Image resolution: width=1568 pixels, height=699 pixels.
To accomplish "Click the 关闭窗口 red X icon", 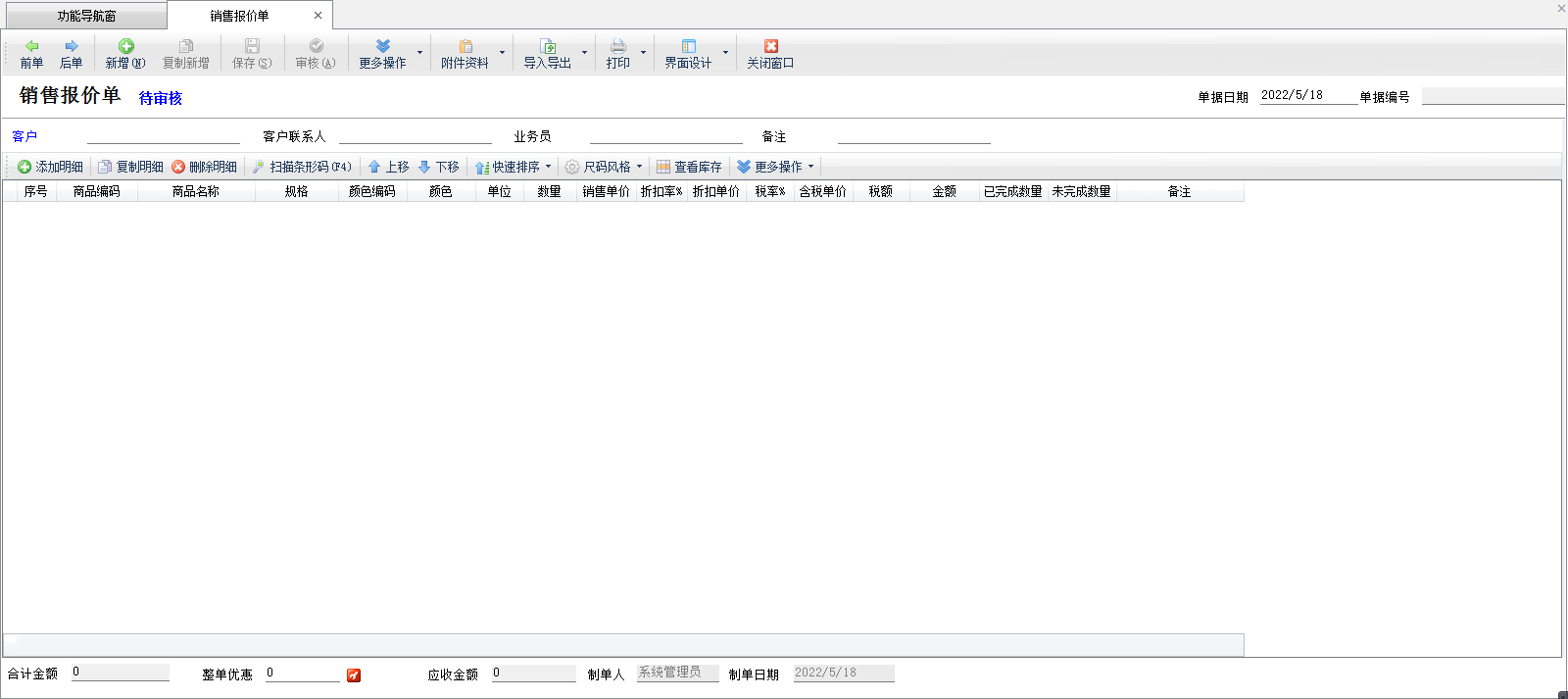I will (x=770, y=46).
